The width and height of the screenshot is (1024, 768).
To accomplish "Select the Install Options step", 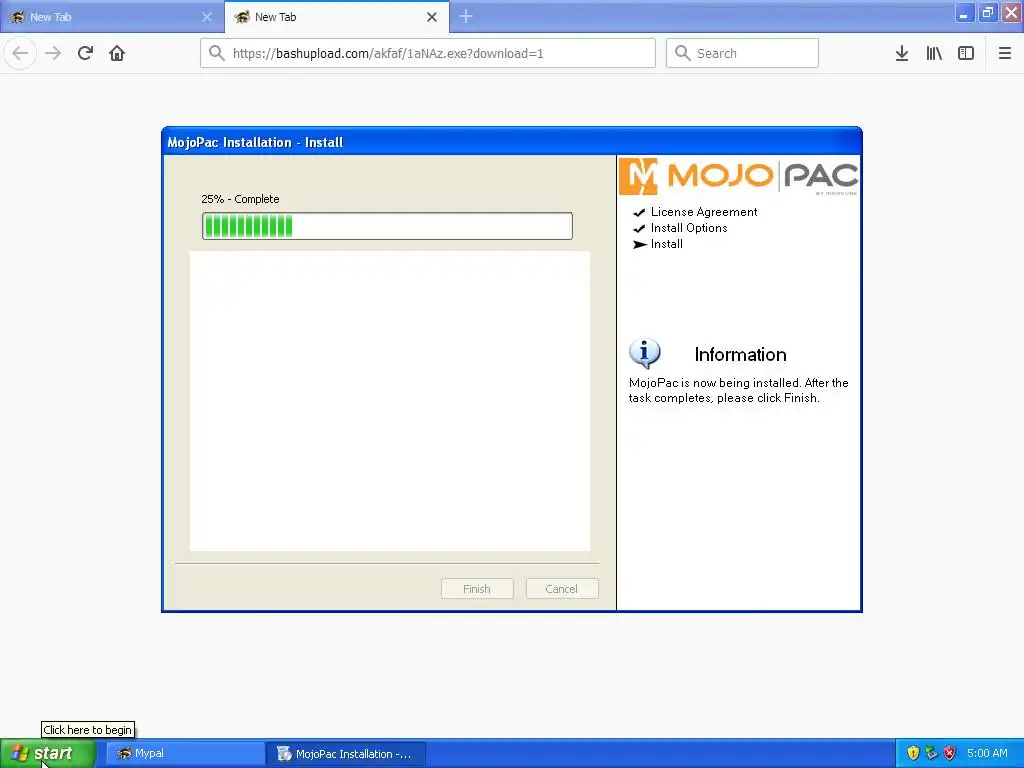I will click(x=688, y=228).
